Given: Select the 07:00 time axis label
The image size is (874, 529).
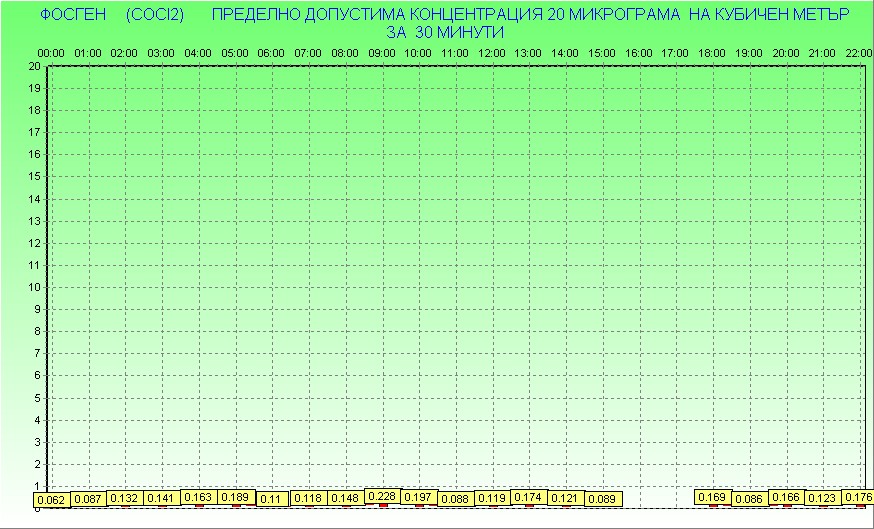Looking at the screenshot, I should [308, 52].
